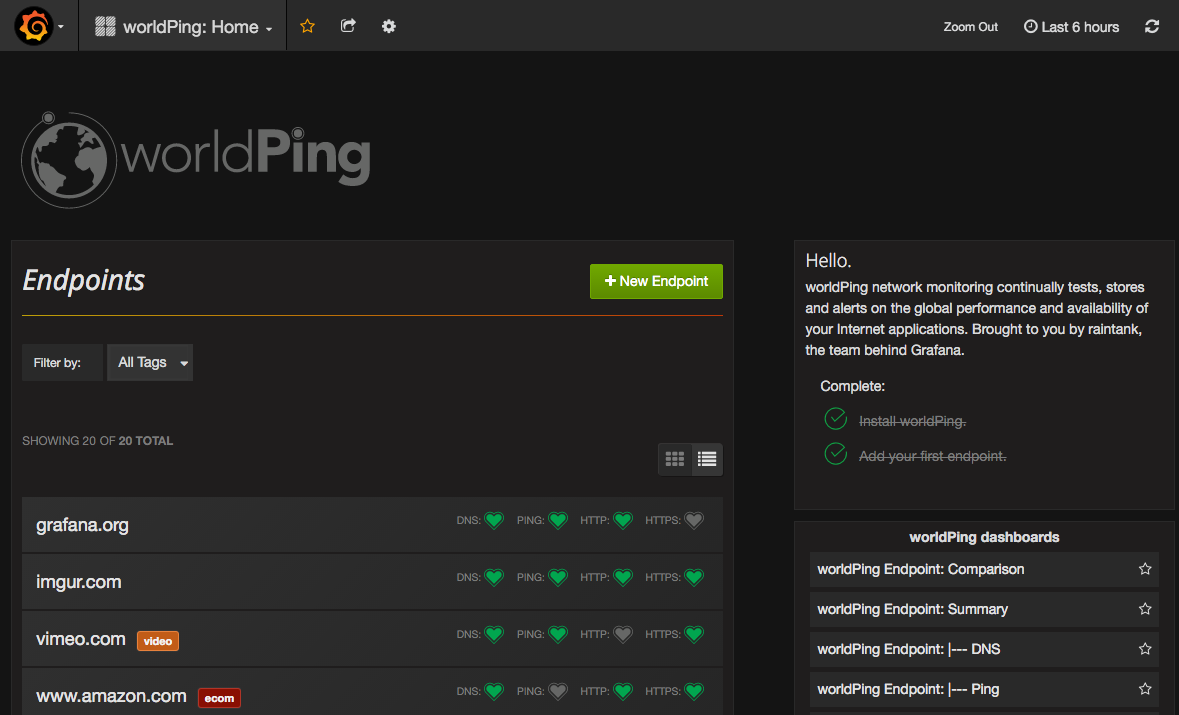The height and width of the screenshot is (715, 1179).
Task: Click vimeo.com DNS heart status
Action: (494, 635)
